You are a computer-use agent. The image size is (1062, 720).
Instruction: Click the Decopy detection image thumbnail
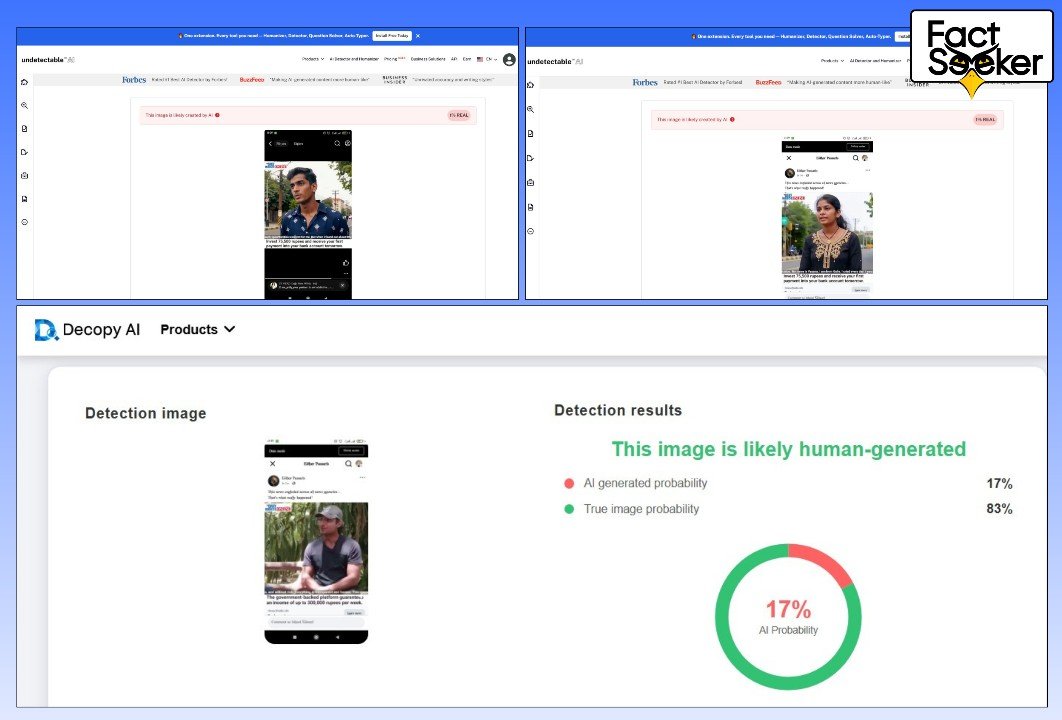(316, 541)
